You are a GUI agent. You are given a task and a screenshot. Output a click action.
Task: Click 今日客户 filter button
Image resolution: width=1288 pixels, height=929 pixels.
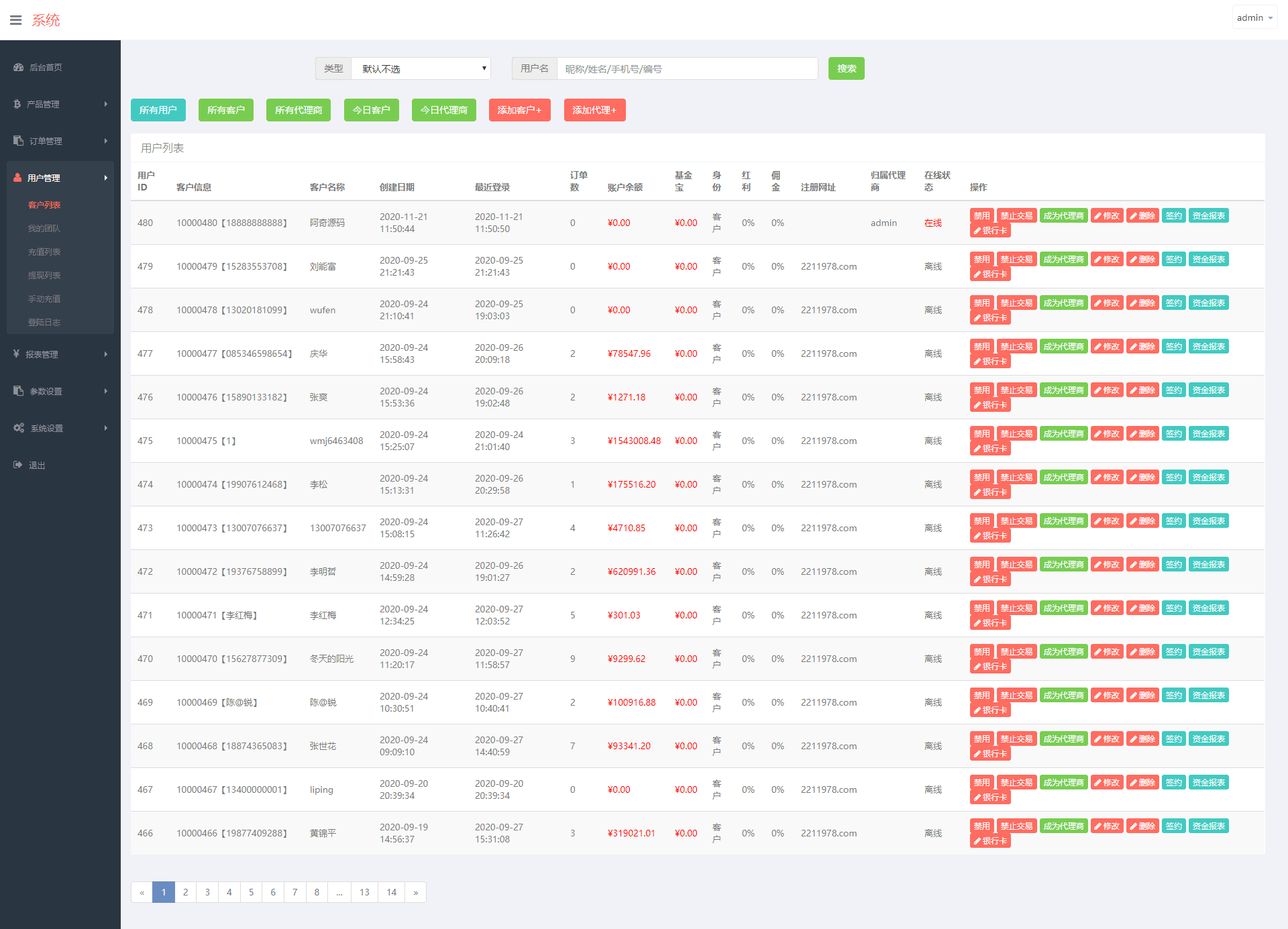click(371, 110)
